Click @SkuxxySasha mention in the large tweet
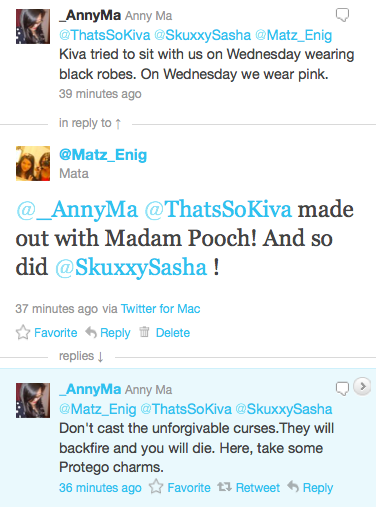 [x=131, y=268]
